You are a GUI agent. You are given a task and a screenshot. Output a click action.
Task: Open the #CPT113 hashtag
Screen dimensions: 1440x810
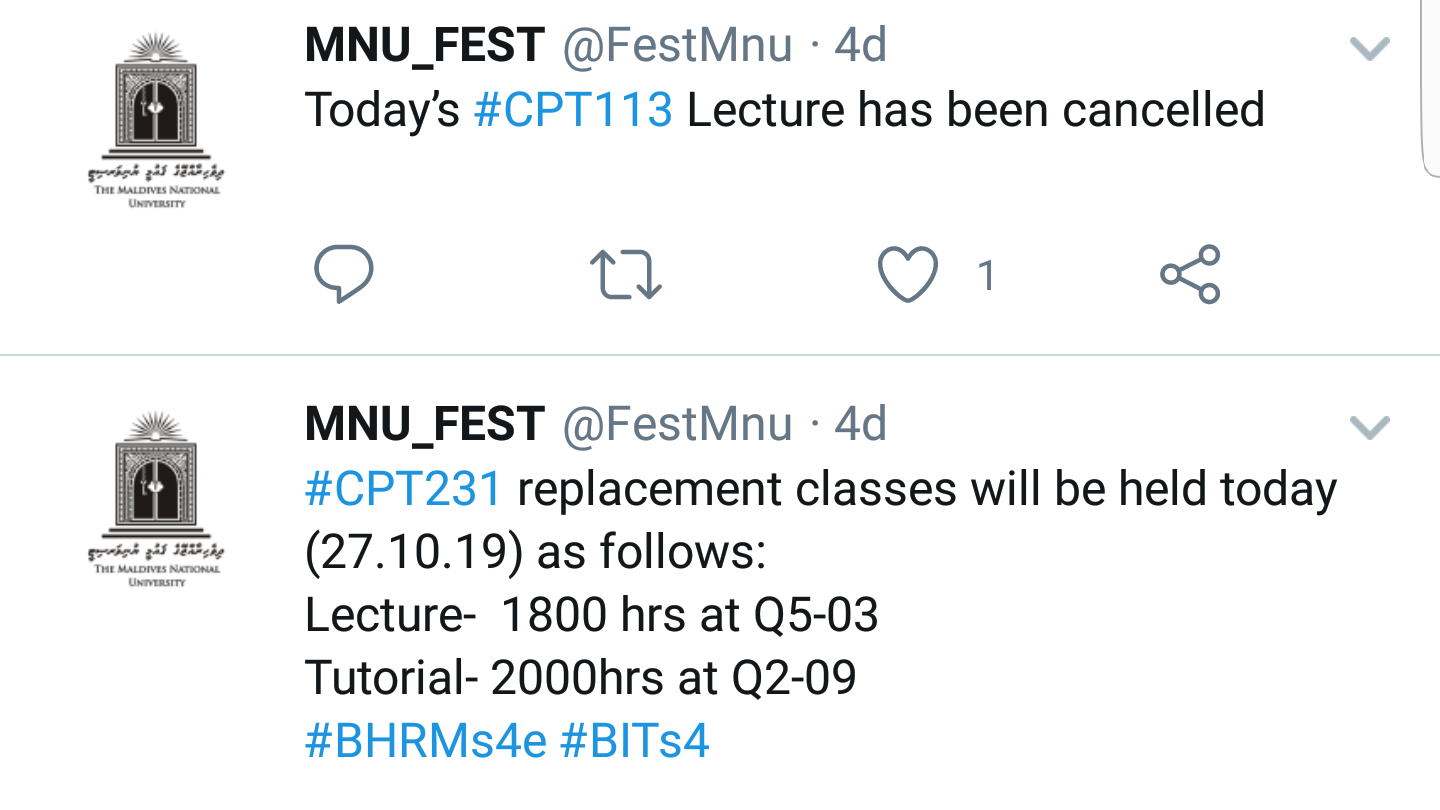pyautogui.click(x=573, y=110)
